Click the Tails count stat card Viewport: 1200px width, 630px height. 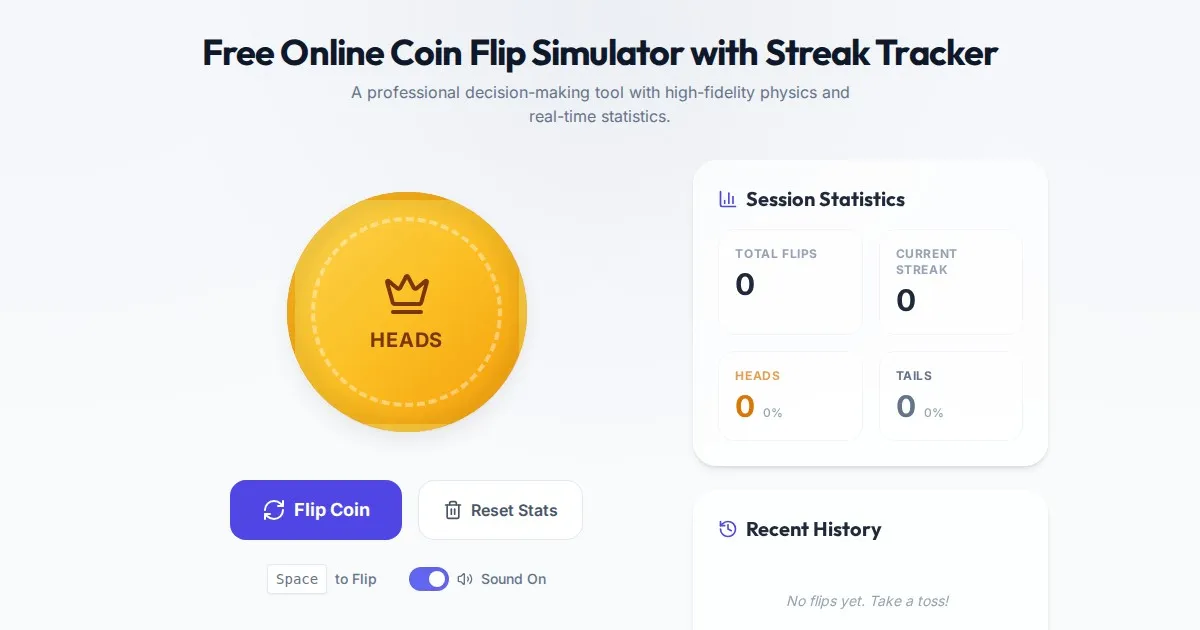pos(950,396)
